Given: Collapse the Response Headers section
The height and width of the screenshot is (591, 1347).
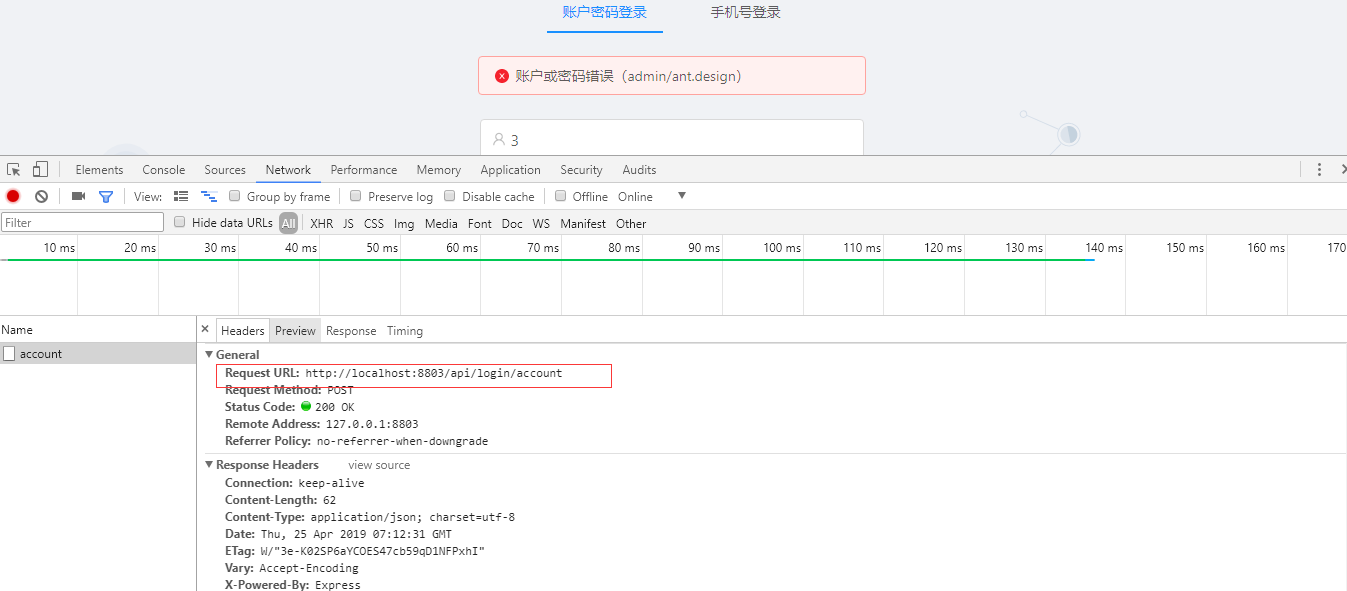Looking at the screenshot, I should point(209,465).
